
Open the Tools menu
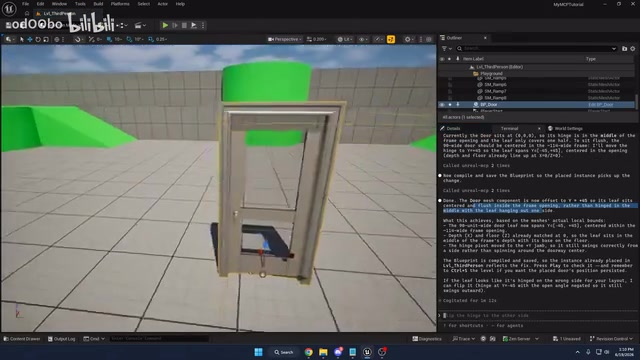80,4
